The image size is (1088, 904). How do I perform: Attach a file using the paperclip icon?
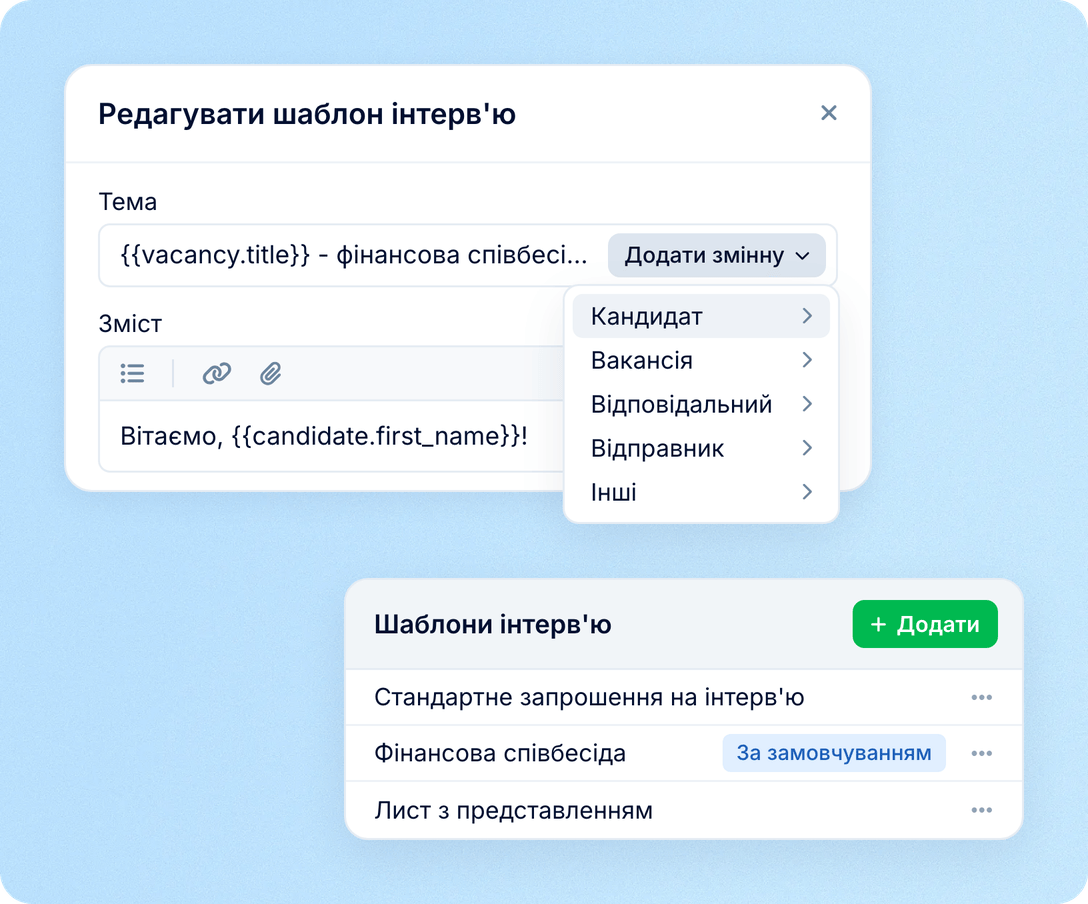[x=271, y=373]
